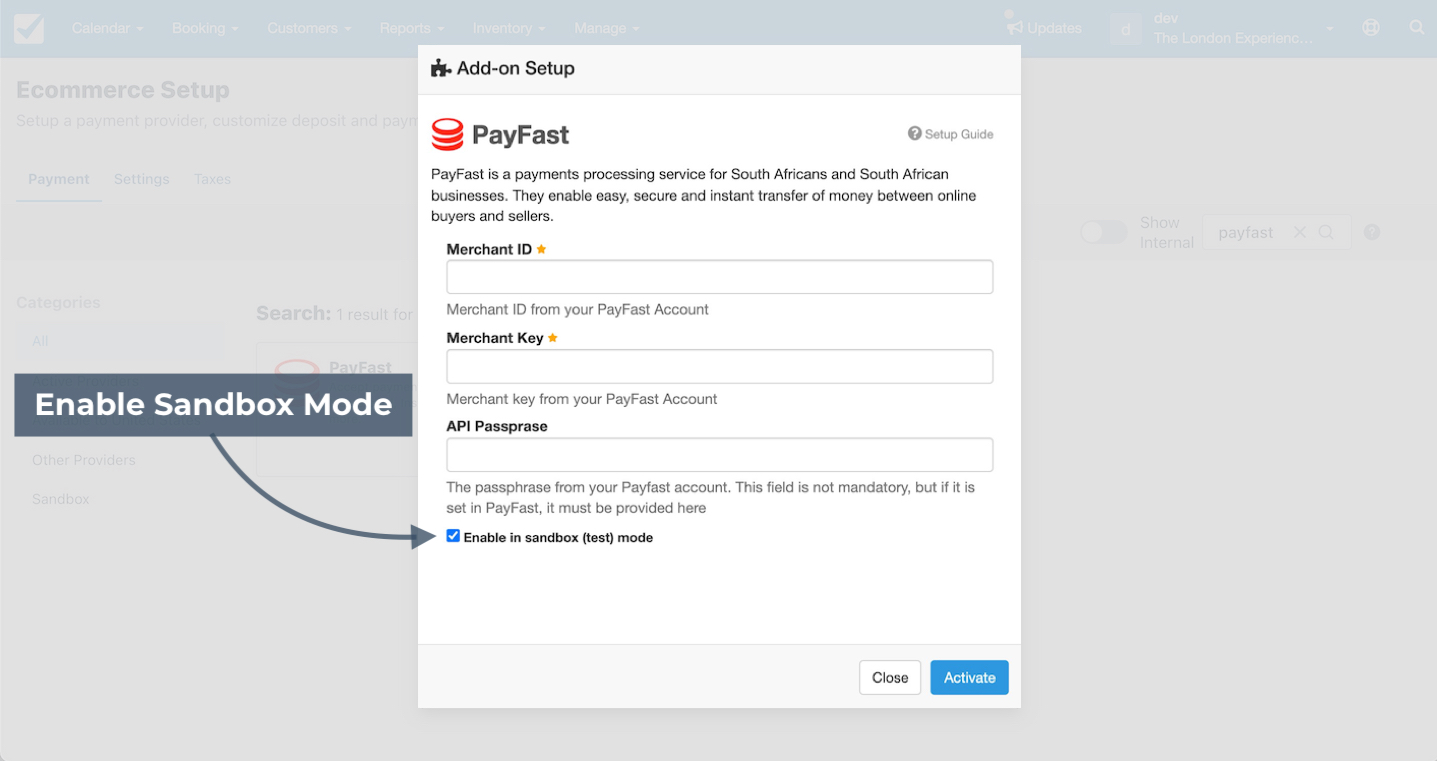The image size is (1437, 761).
Task: Switch to the Settings tab
Action: 141,179
